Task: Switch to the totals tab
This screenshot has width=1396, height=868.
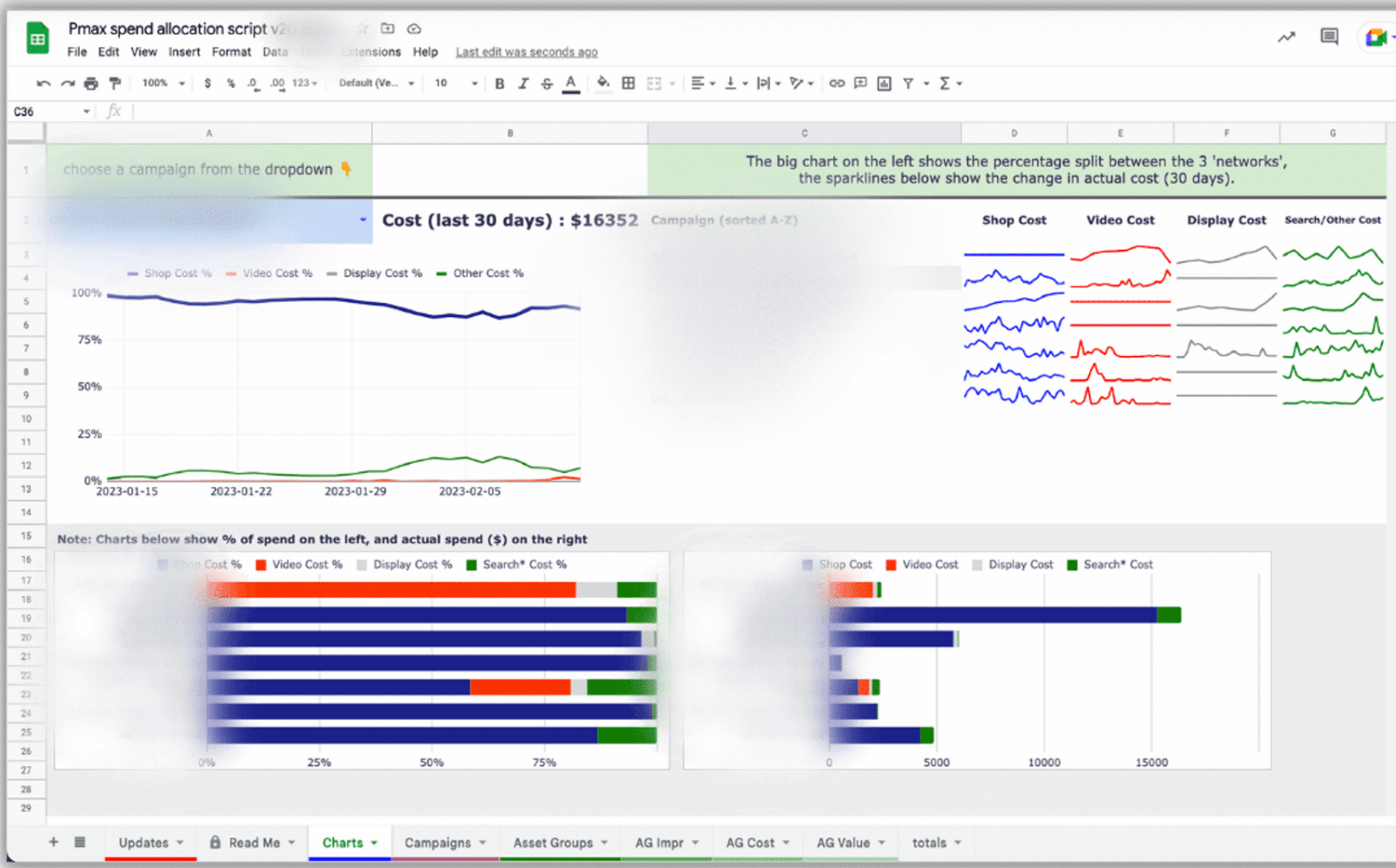Action: pyautogui.click(x=936, y=843)
